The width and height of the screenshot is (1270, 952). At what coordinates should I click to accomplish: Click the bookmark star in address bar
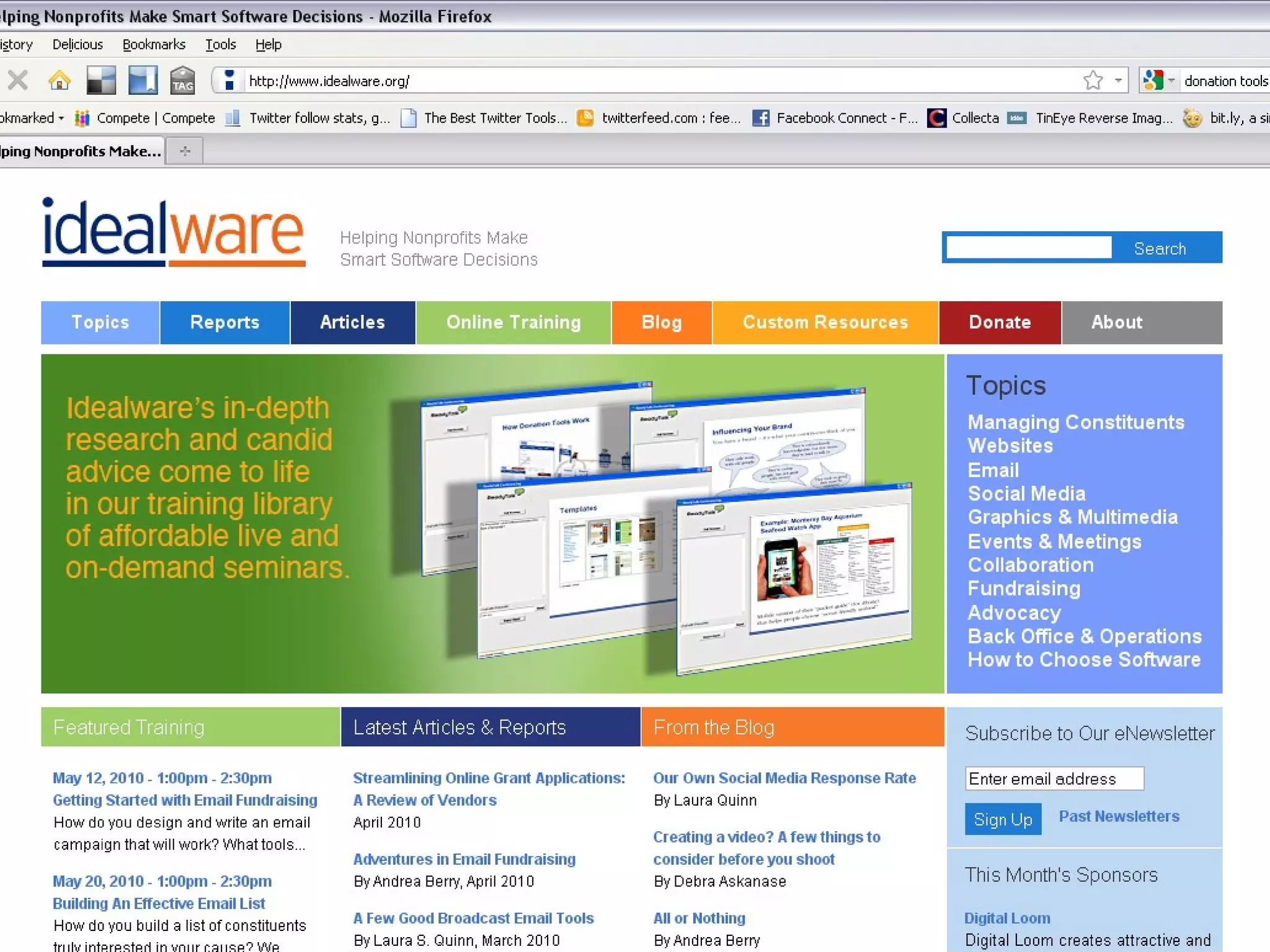pos(1093,81)
